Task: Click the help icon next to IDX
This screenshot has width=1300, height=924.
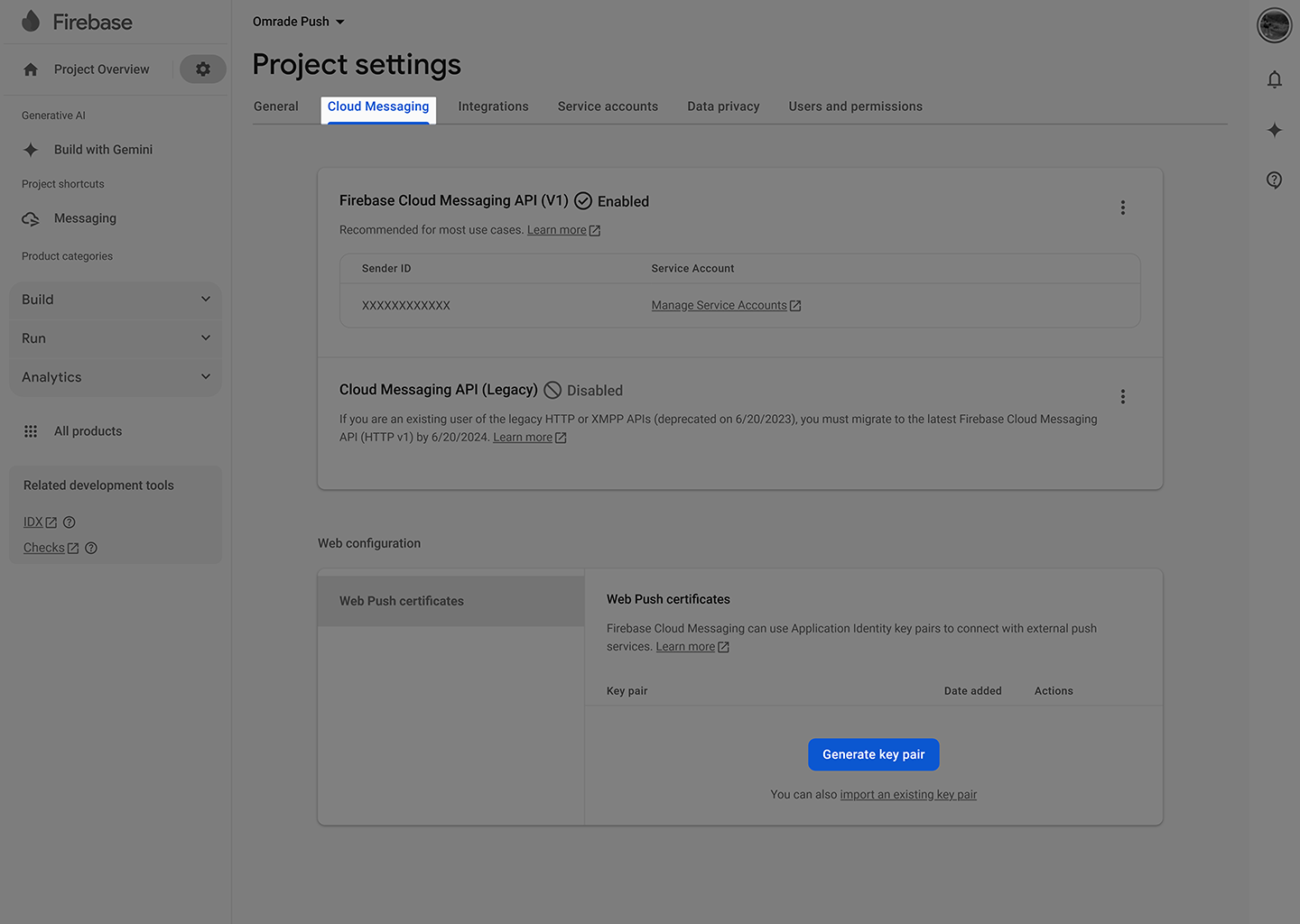Action: pyautogui.click(x=70, y=522)
